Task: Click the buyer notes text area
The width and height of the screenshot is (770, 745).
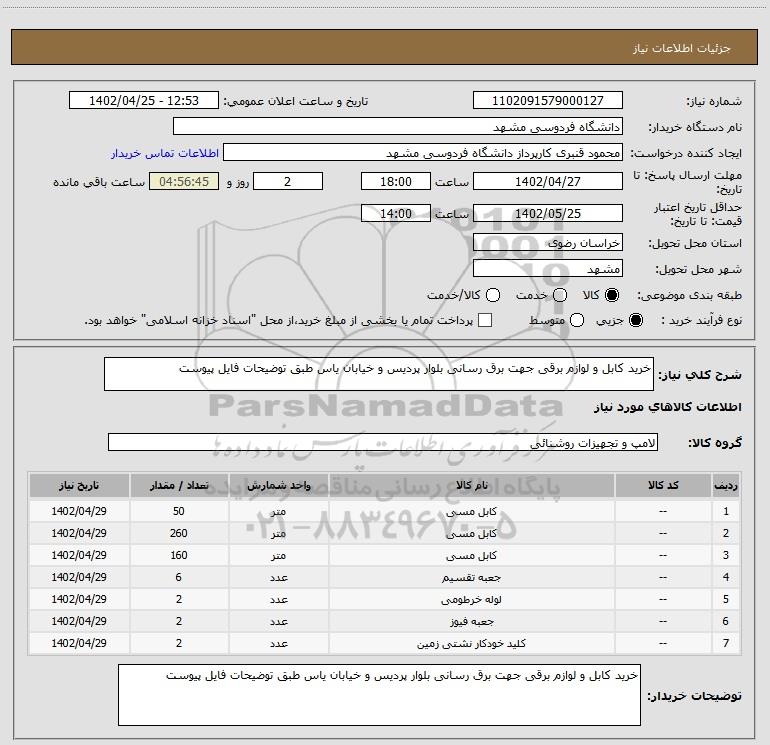Action: pos(379,695)
